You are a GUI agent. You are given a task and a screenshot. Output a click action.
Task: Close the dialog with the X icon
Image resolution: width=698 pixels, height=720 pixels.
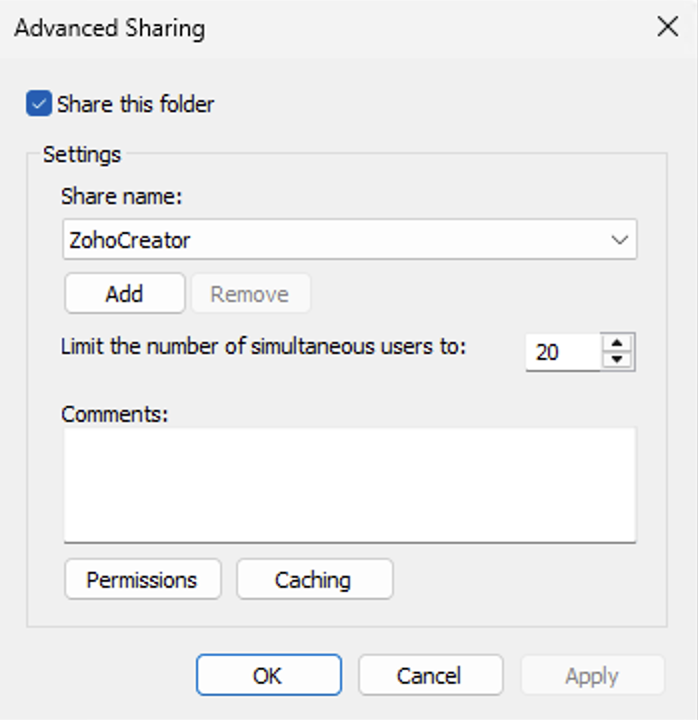[667, 27]
